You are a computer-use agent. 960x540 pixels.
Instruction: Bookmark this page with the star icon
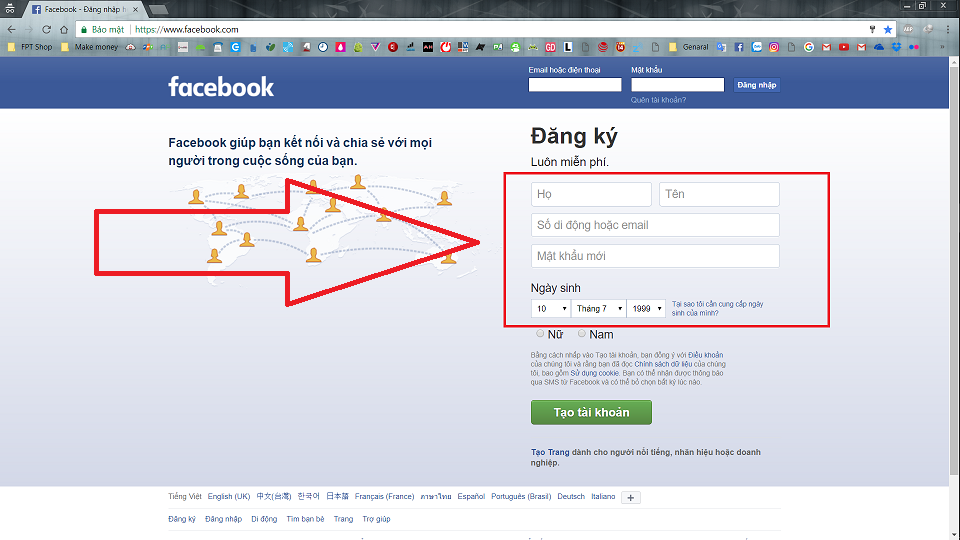tap(888, 29)
